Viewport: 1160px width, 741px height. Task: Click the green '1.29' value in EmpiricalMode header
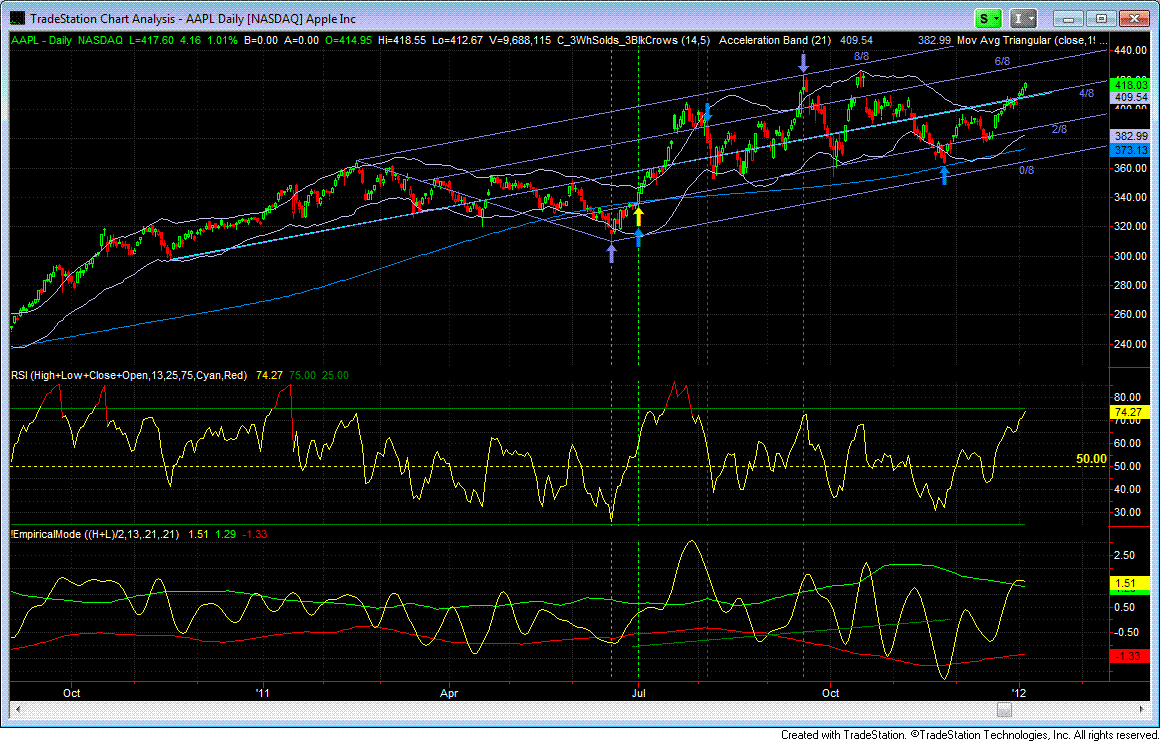224,534
